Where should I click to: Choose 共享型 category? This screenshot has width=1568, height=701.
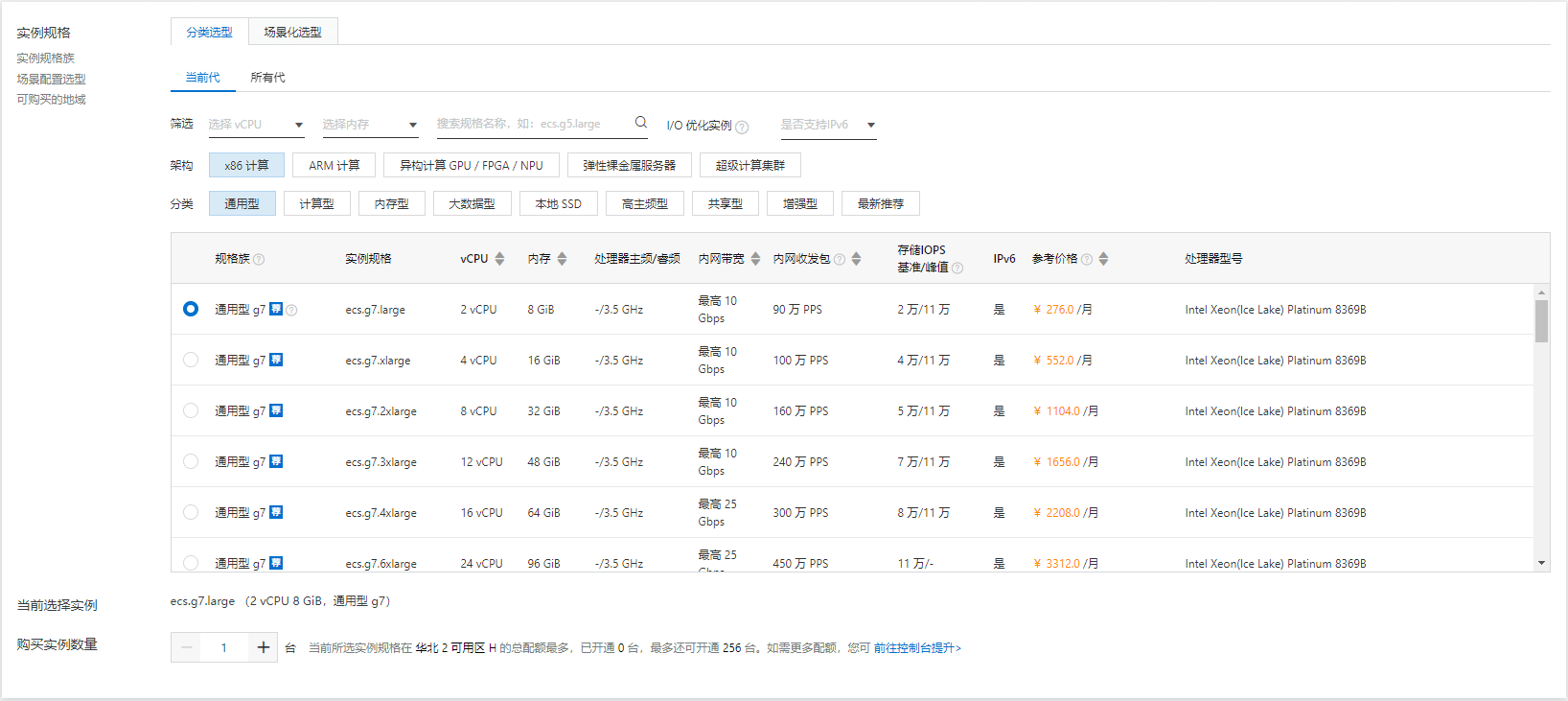point(725,203)
